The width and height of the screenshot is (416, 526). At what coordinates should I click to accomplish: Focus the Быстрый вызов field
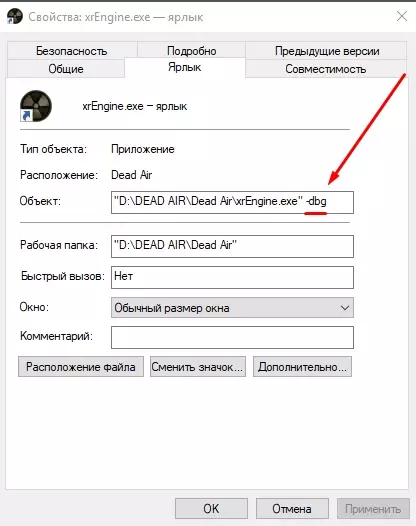point(232,277)
